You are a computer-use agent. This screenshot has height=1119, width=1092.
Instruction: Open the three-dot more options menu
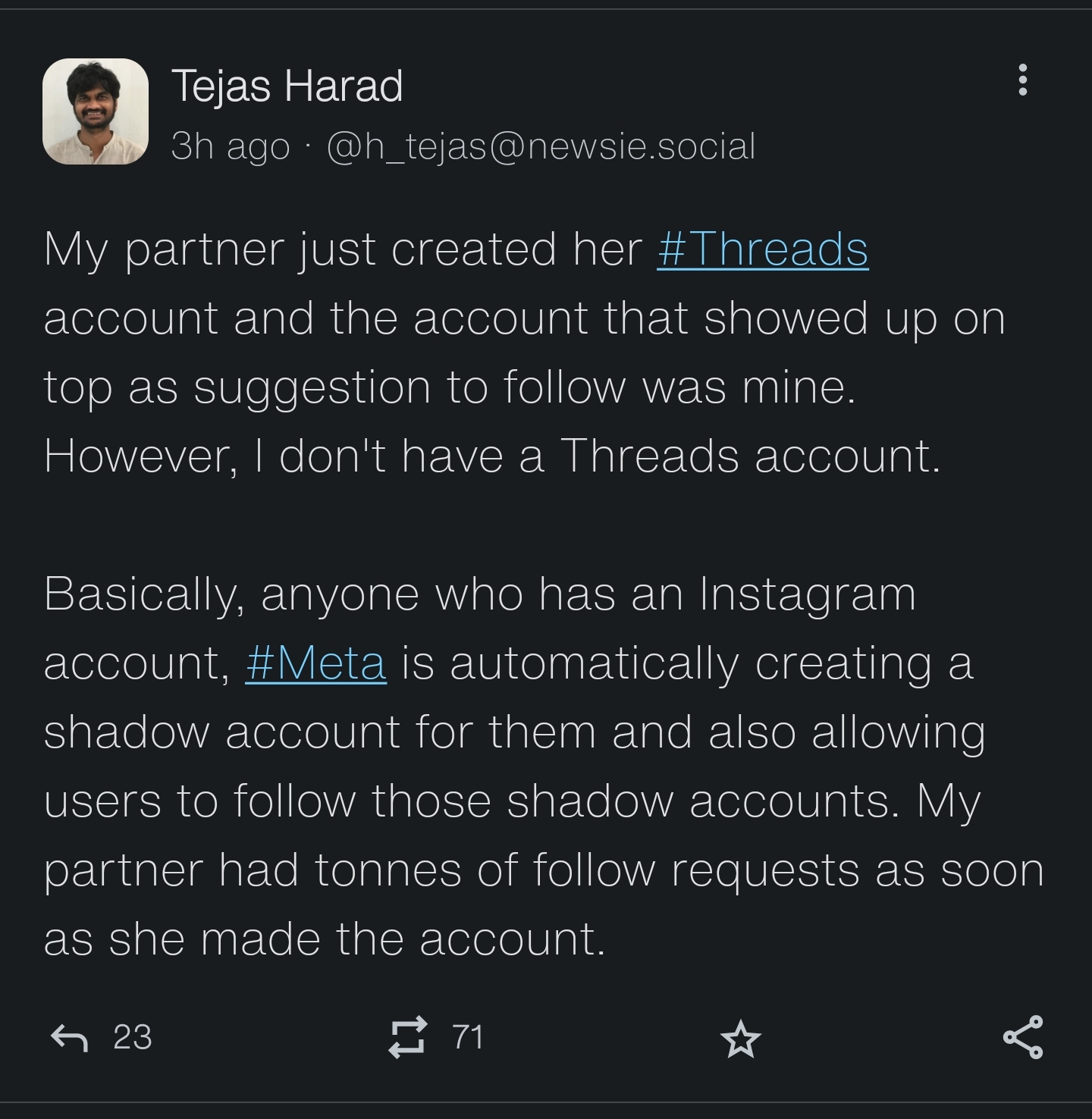[x=1023, y=80]
